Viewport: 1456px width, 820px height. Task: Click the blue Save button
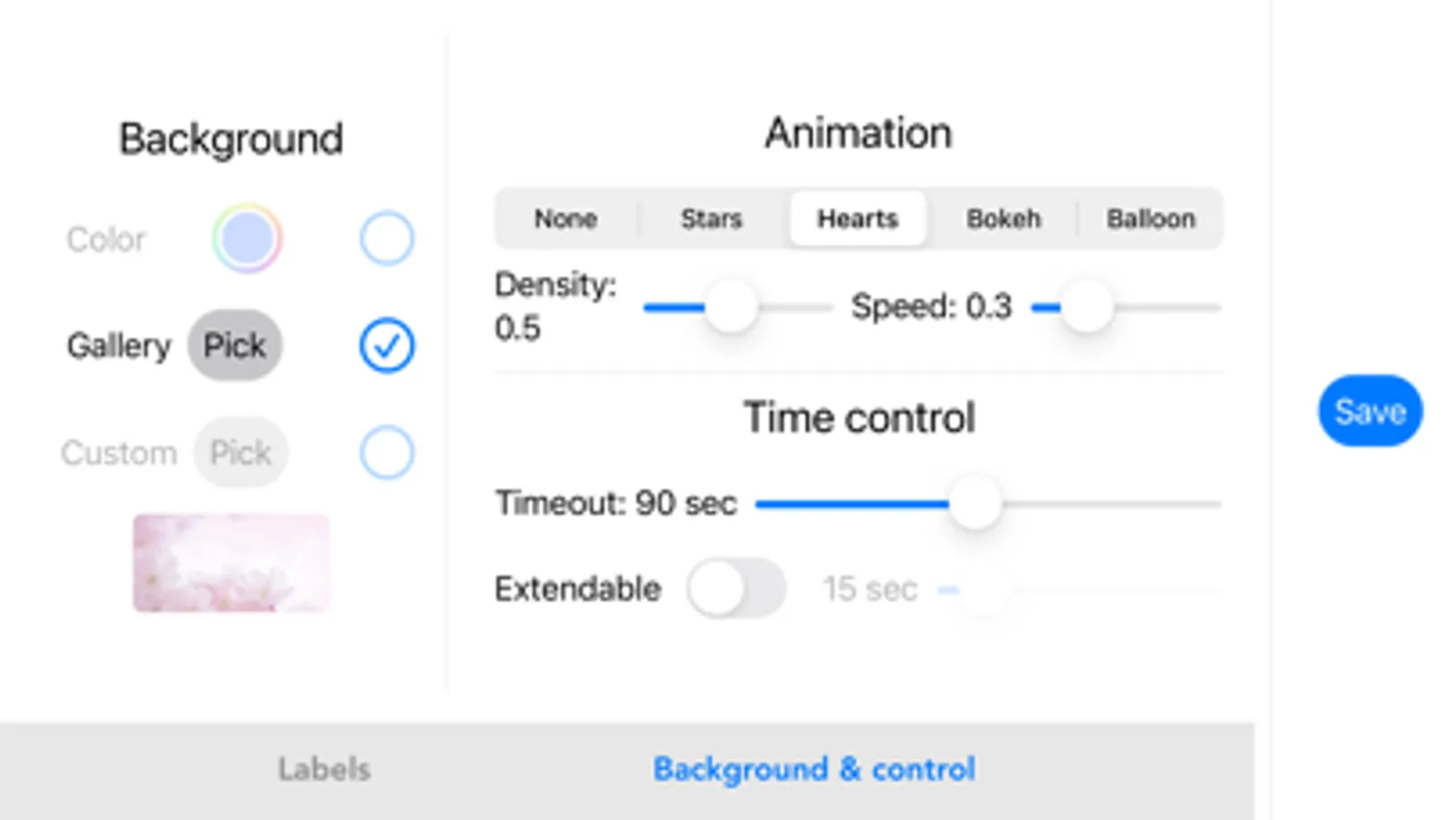click(x=1369, y=411)
